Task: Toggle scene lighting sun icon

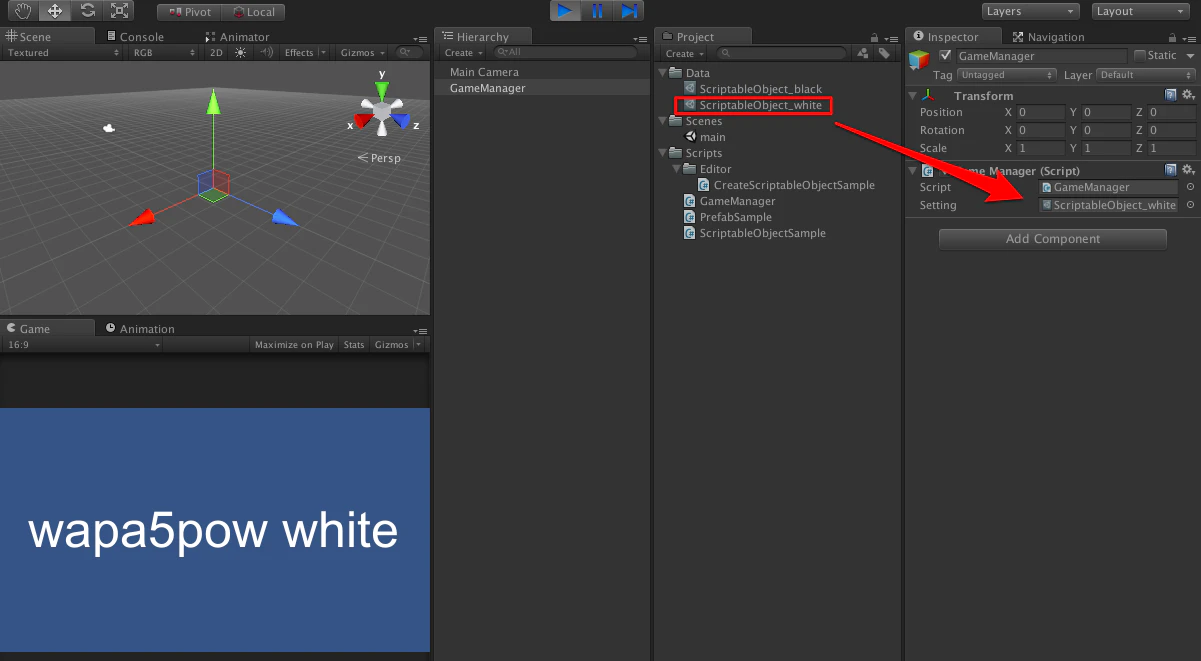Action: pos(241,52)
